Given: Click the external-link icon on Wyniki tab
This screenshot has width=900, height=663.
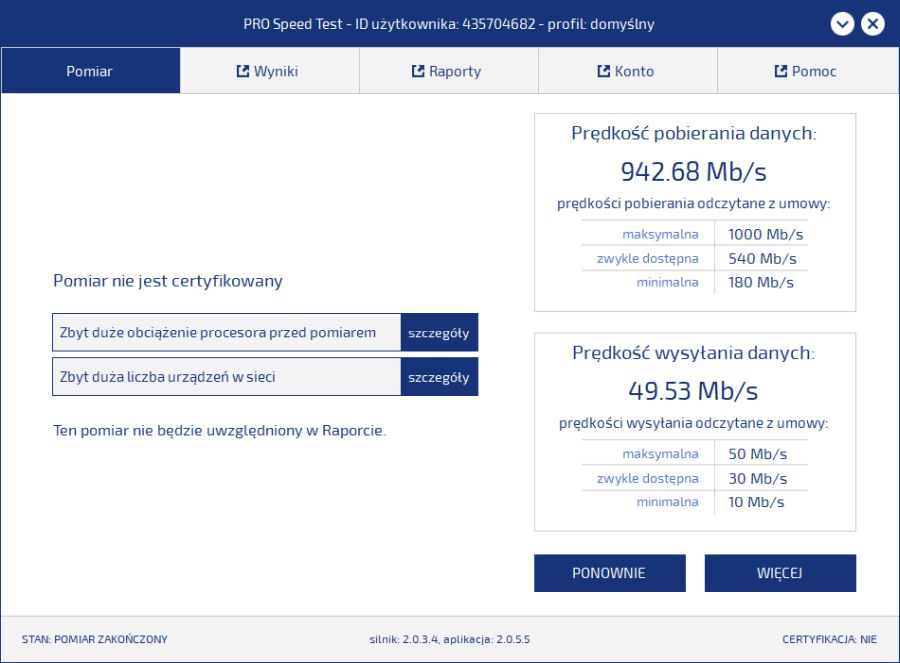Looking at the screenshot, I should point(242,72).
